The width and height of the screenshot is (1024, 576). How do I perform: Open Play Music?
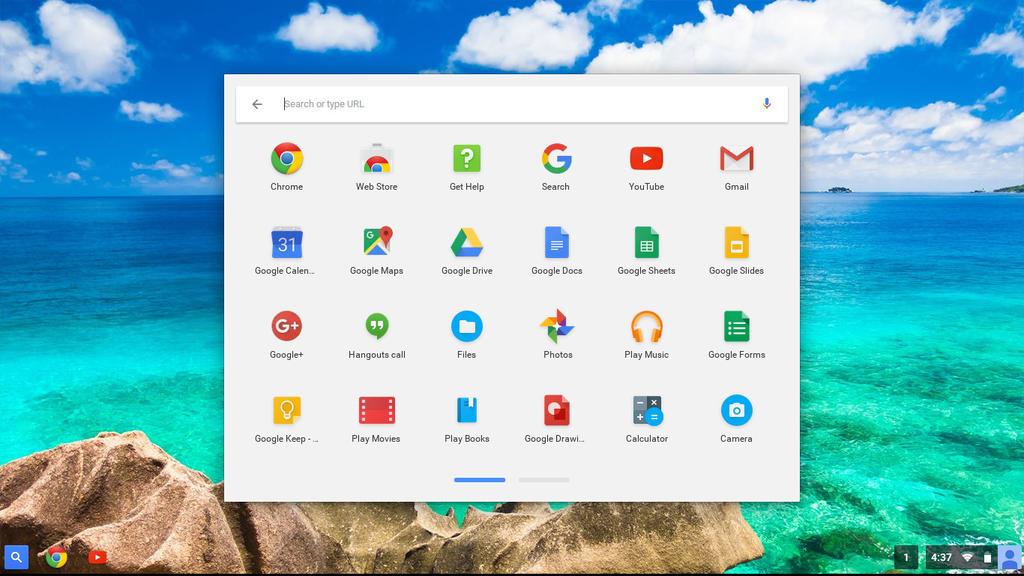(647, 326)
